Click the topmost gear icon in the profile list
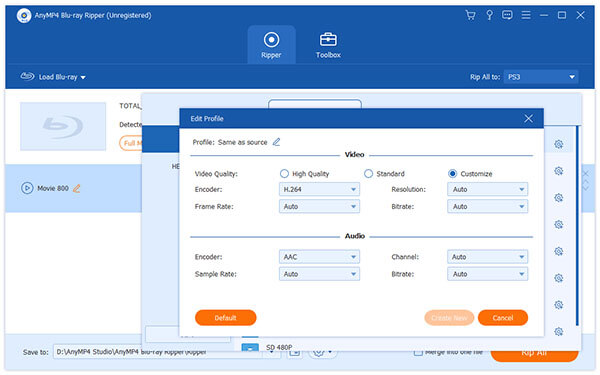Screen dimensions: 600x375 559,144
